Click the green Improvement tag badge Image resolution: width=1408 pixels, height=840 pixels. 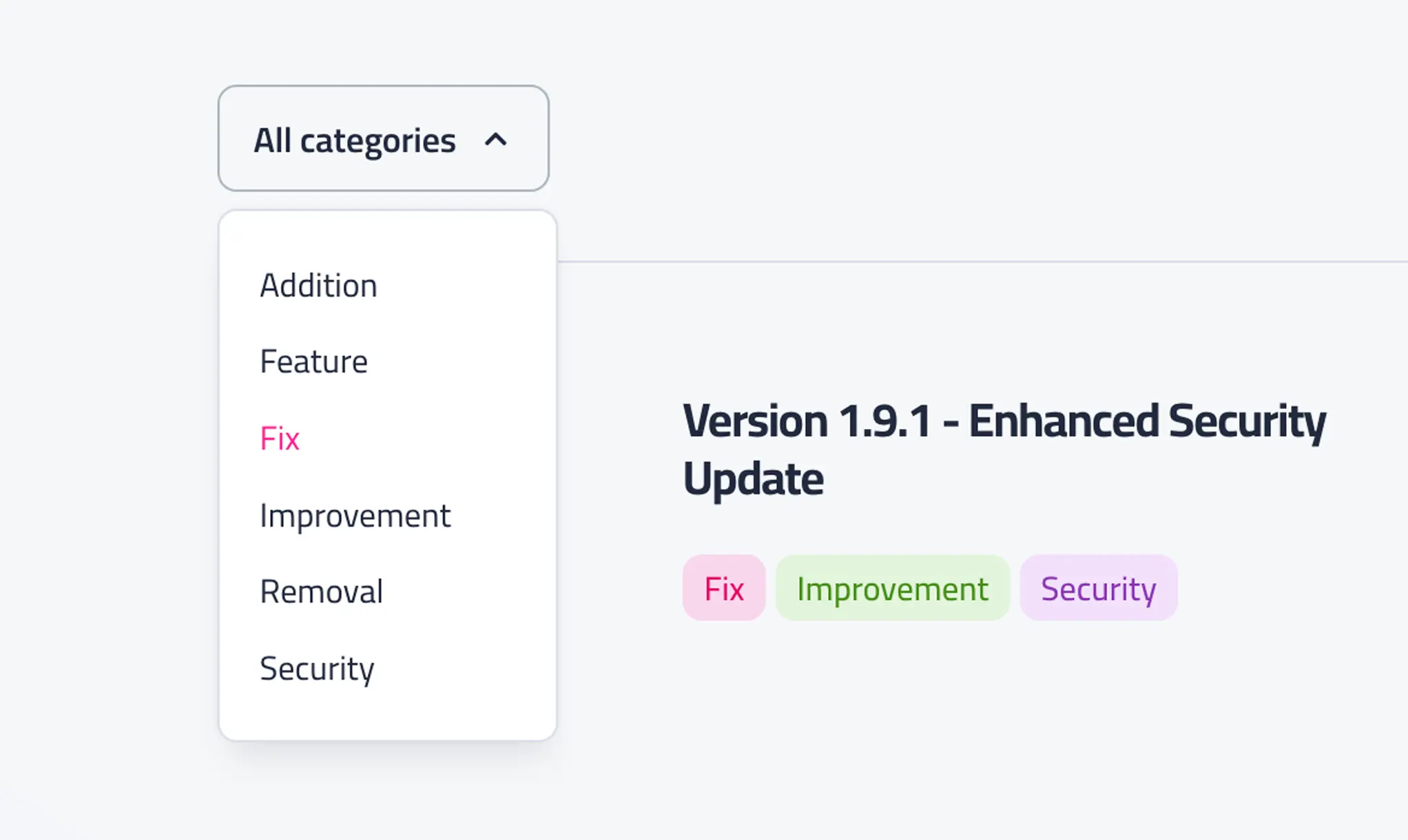point(892,589)
